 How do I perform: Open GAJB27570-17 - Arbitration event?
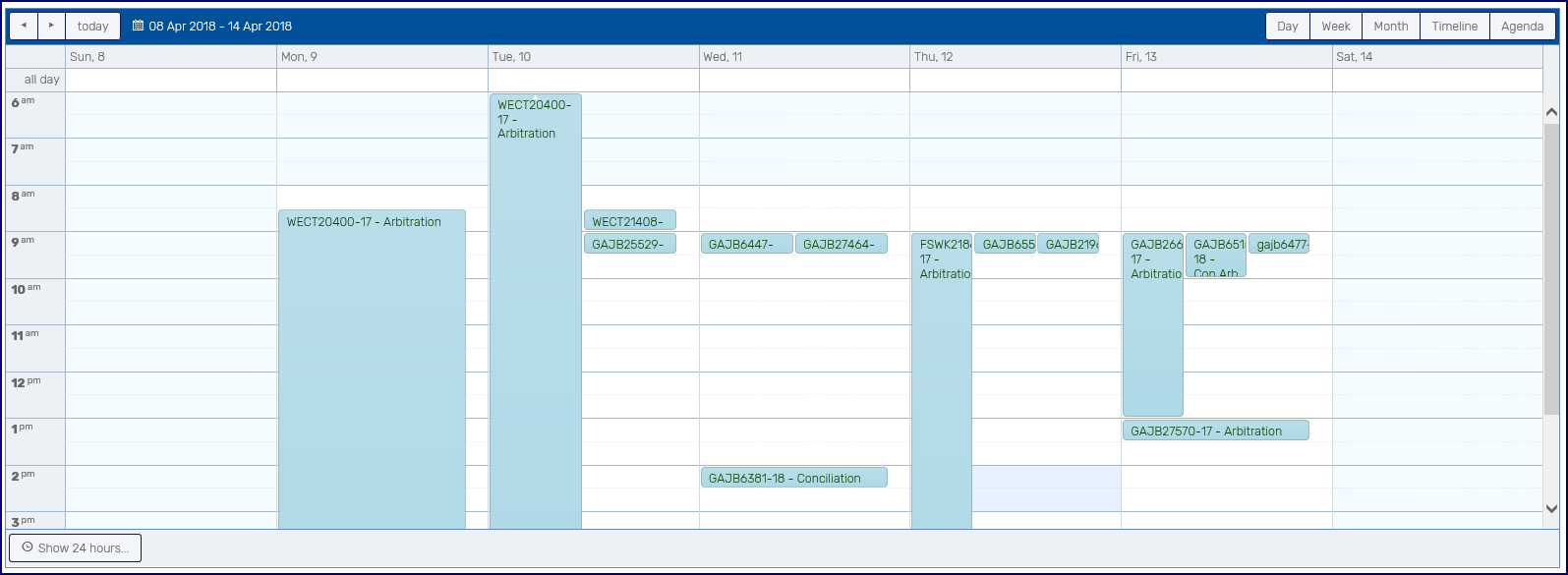[x=1216, y=431]
